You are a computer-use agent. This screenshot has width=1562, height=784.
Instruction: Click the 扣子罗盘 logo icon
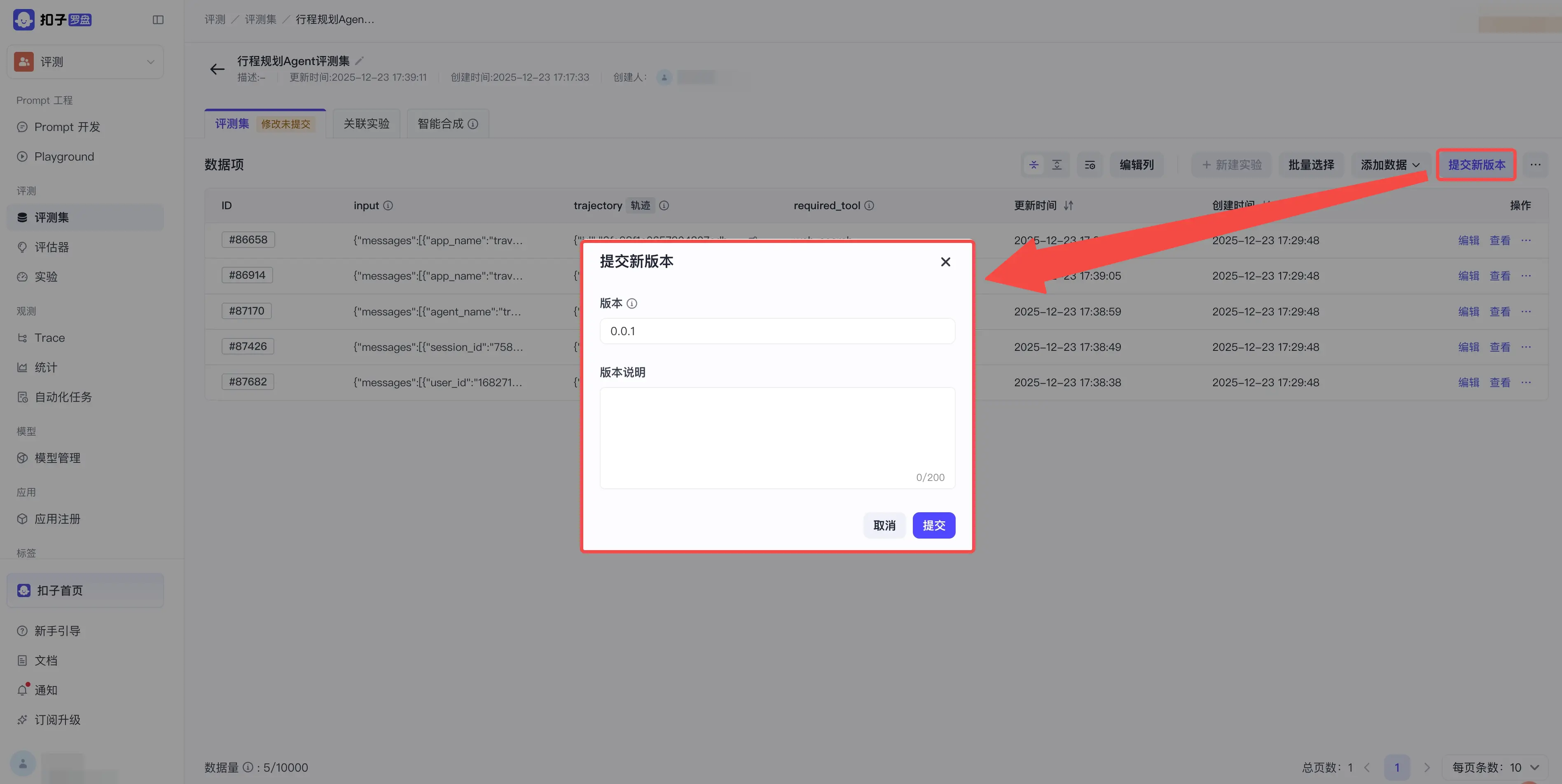pyautogui.click(x=23, y=19)
